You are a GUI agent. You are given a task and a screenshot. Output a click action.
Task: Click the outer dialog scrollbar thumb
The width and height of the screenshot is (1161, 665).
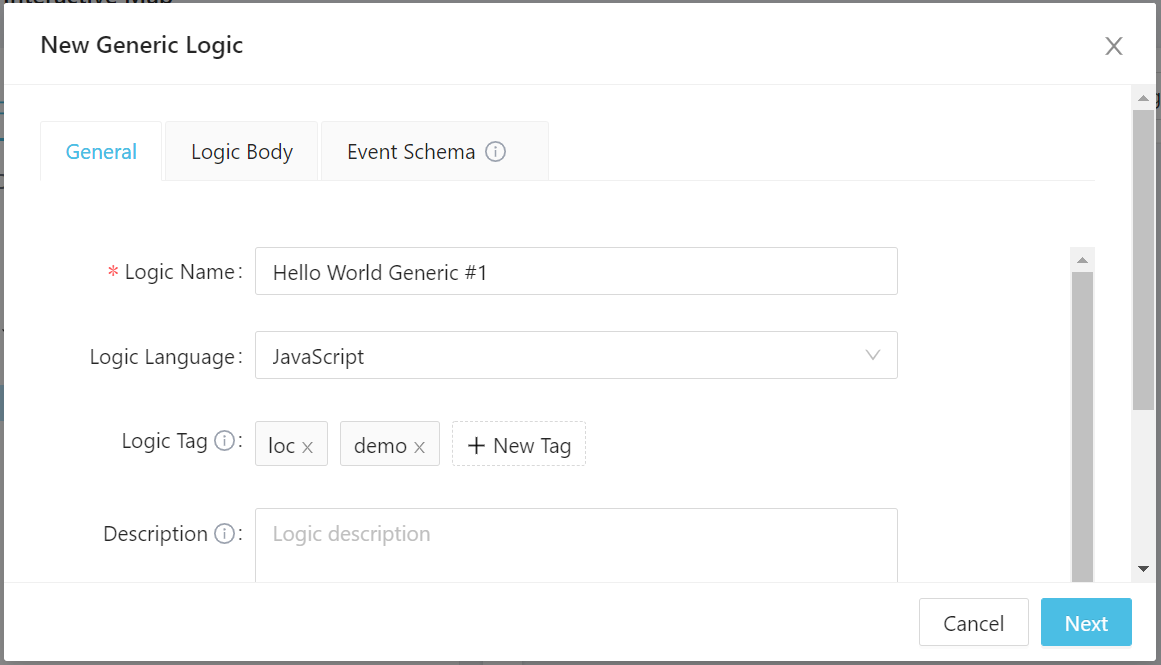(1143, 260)
